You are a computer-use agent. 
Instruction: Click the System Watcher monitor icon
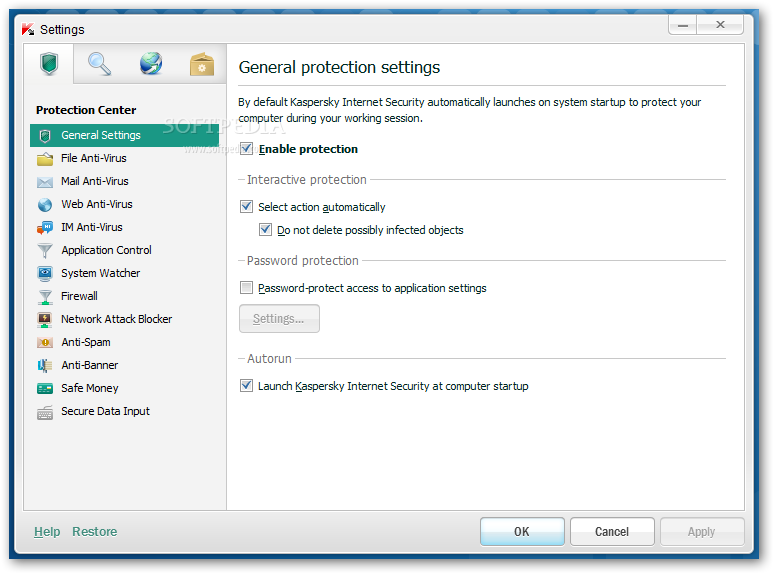coord(45,273)
